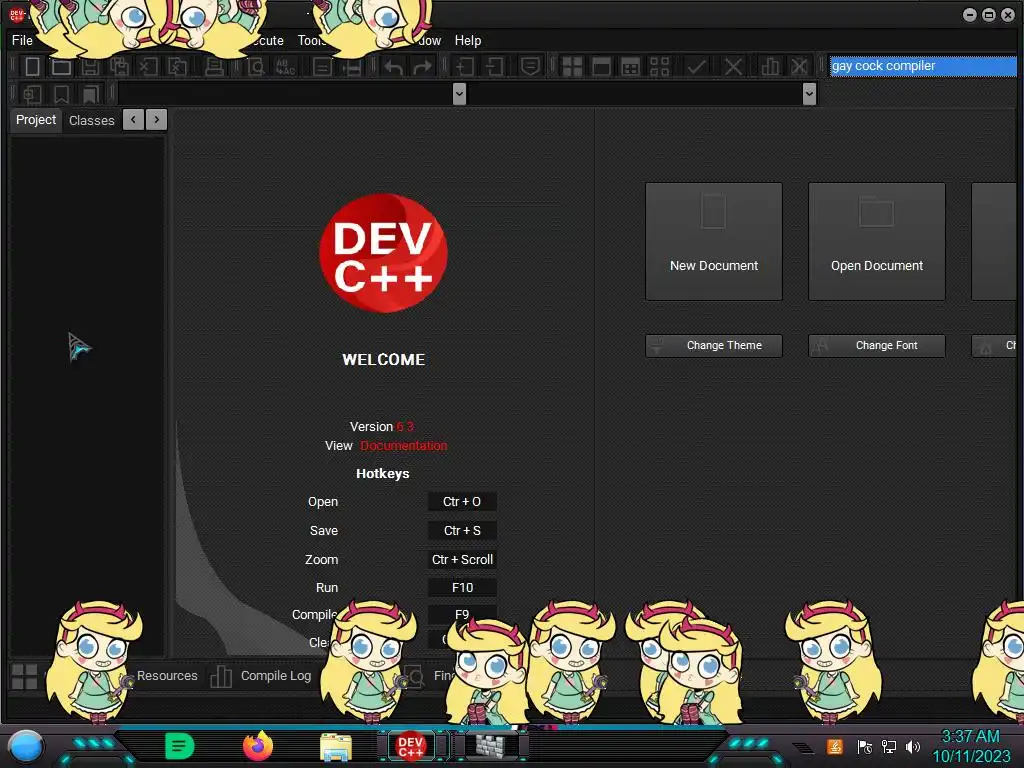Open the File menu
The image size is (1024, 768).
click(22, 40)
